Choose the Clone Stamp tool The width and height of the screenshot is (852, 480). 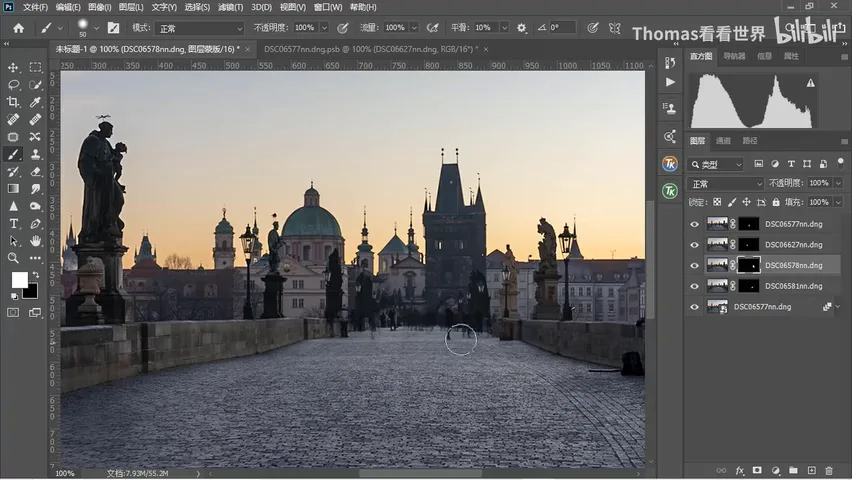[x=35, y=154]
